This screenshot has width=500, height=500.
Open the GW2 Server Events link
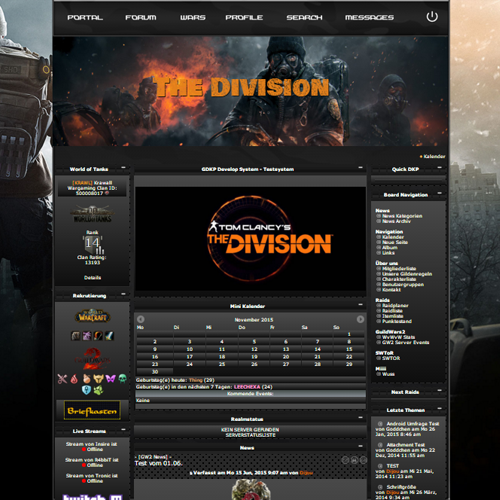coord(406,342)
